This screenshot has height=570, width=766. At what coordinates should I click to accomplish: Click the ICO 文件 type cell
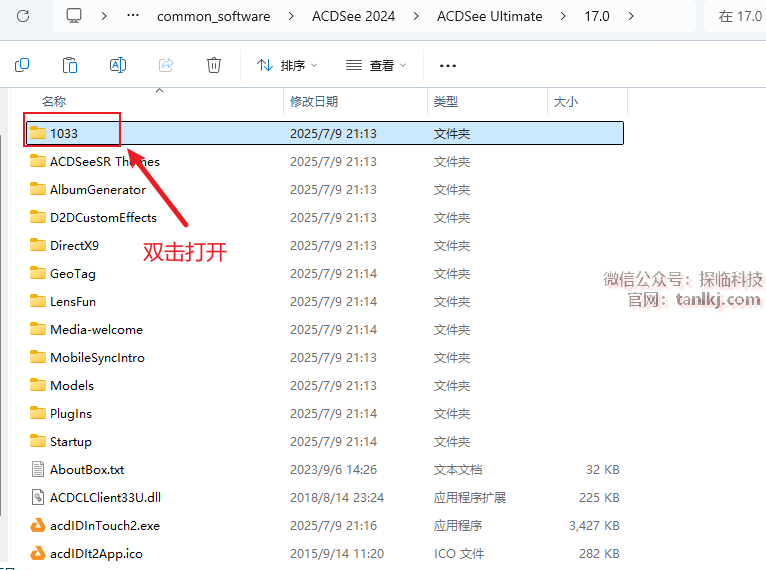[x=459, y=553]
